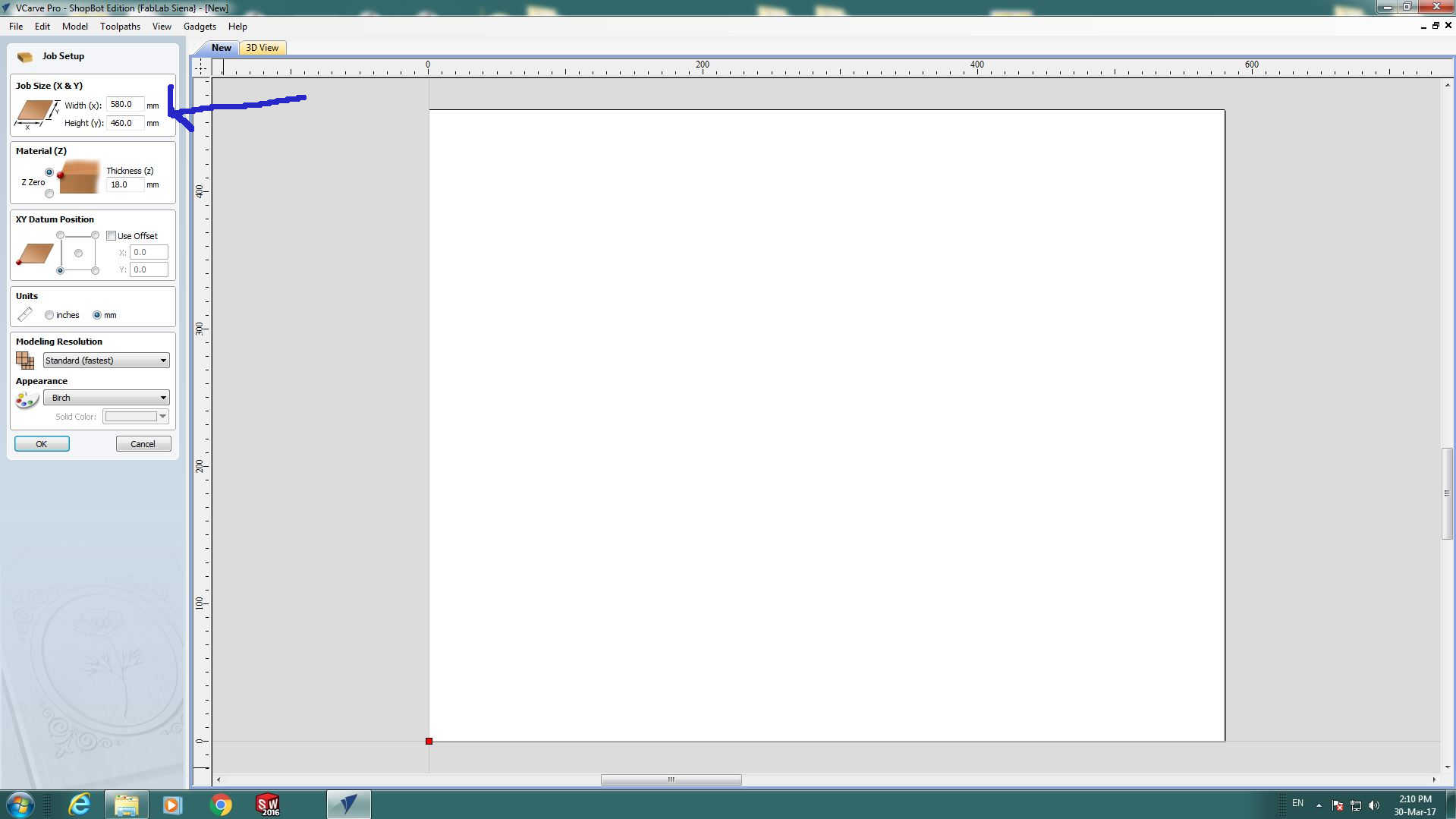Click the horizontal scrollbar thumb
The height and width of the screenshot is (819, 1456).
click(x=671, y=780)
